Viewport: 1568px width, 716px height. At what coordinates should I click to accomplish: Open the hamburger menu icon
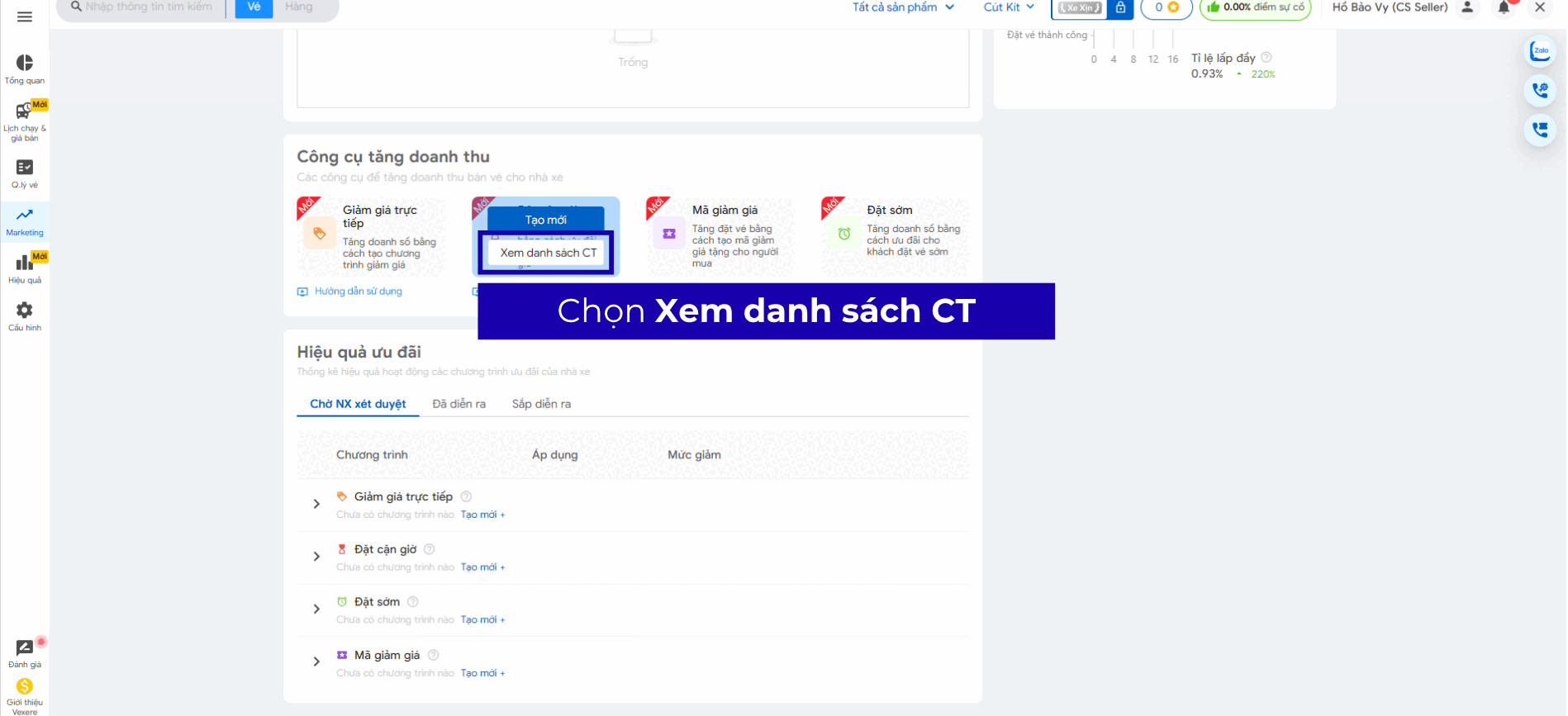pyautogui.click(x=25, y=17)
